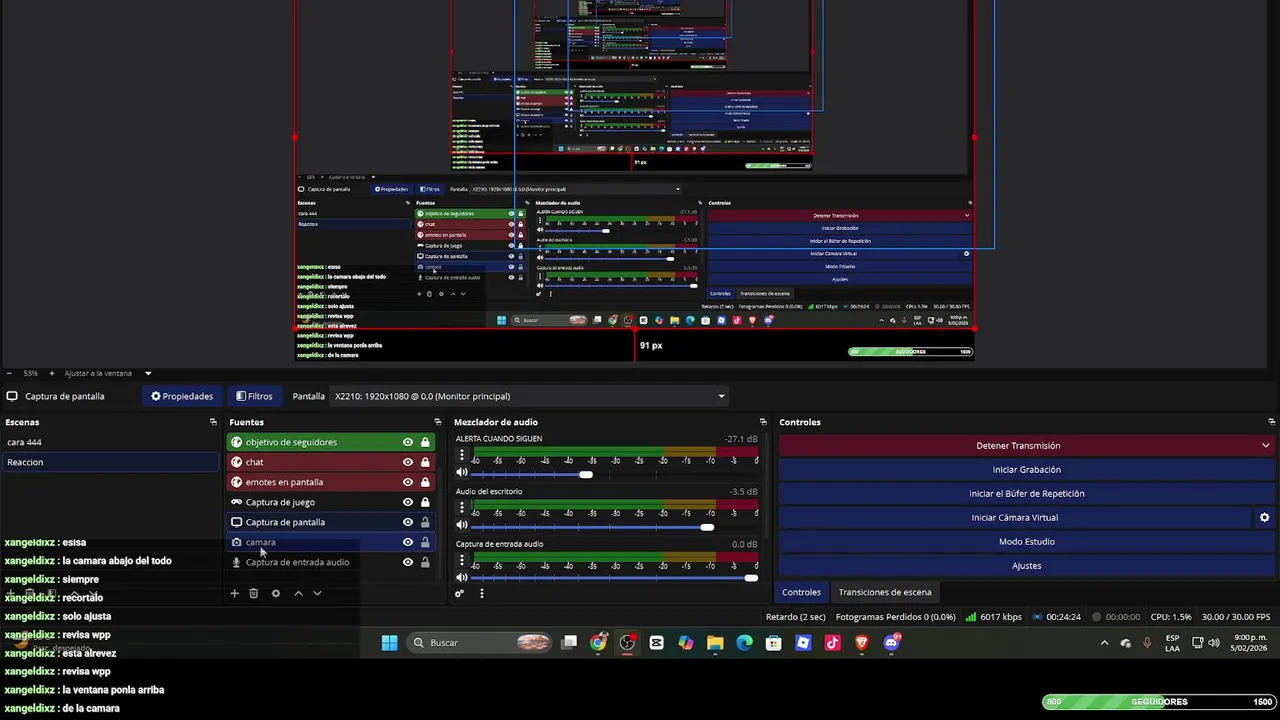Click the Windows taskbar Buscar search box

click(x=482, y=643)
